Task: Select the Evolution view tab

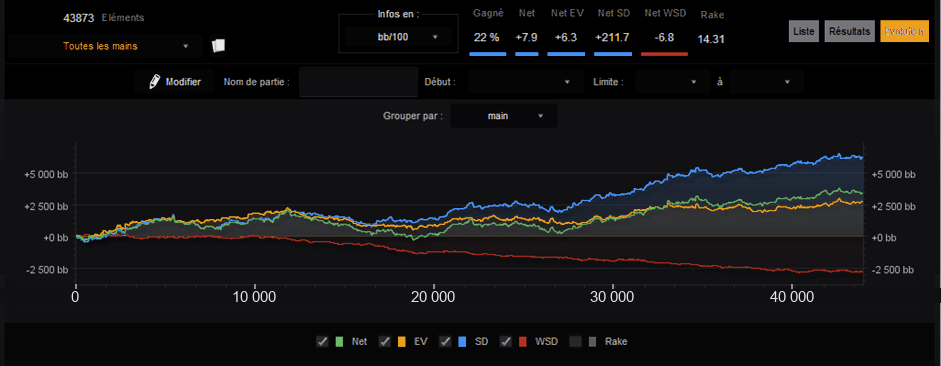Action: tap(904, 32)
